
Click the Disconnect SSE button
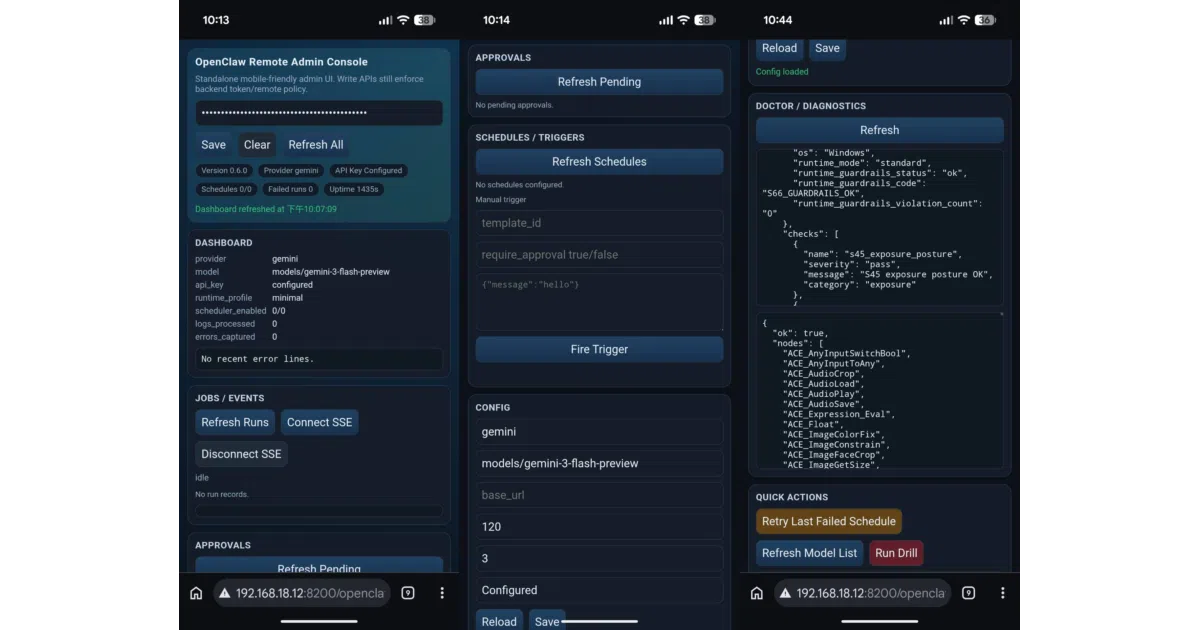(x=241, y=454)
